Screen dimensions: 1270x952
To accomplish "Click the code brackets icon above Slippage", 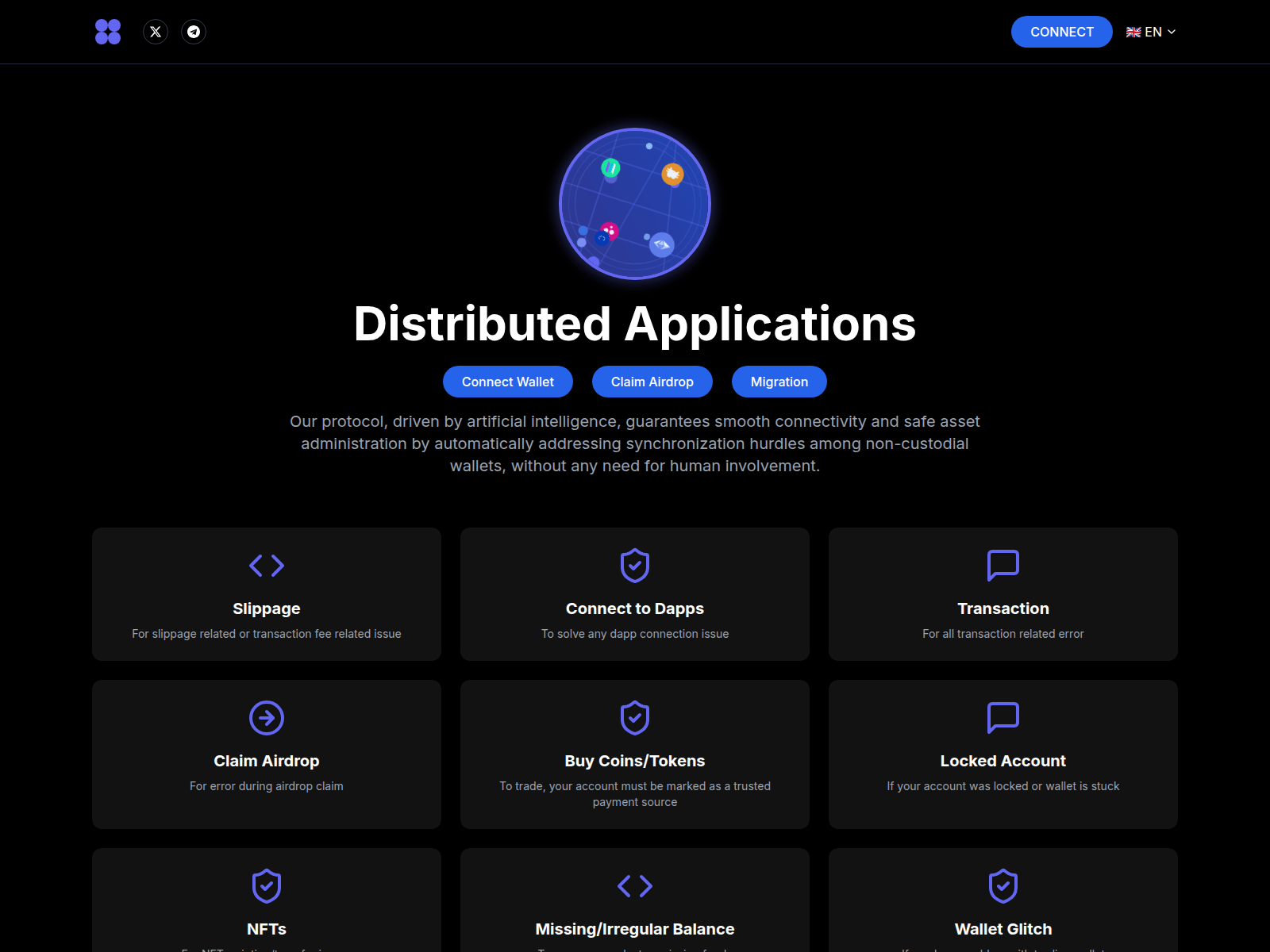I will pos(267,566).
